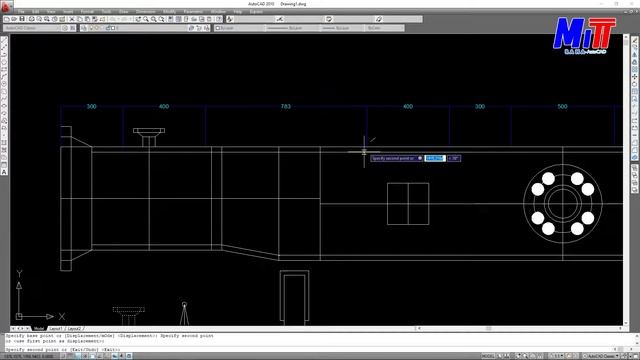Click the Zoom Realtime icon
Image resolution: width=640 pixels, height=360 pixels.
coord(146,19)
